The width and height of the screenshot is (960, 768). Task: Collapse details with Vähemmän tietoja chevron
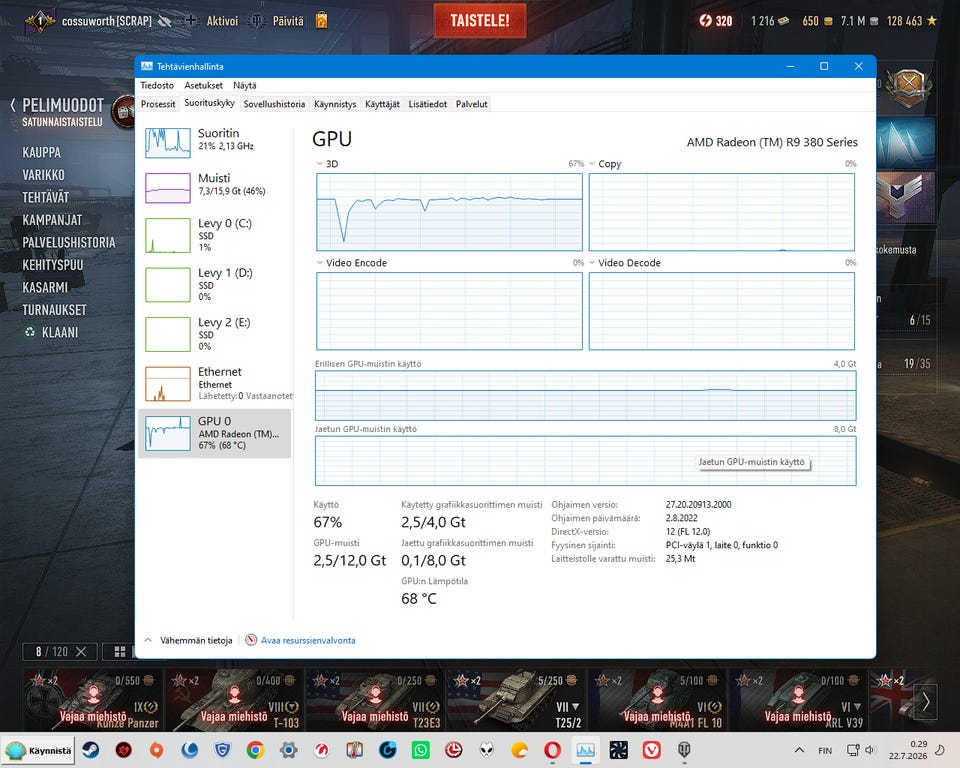[148, 640]
